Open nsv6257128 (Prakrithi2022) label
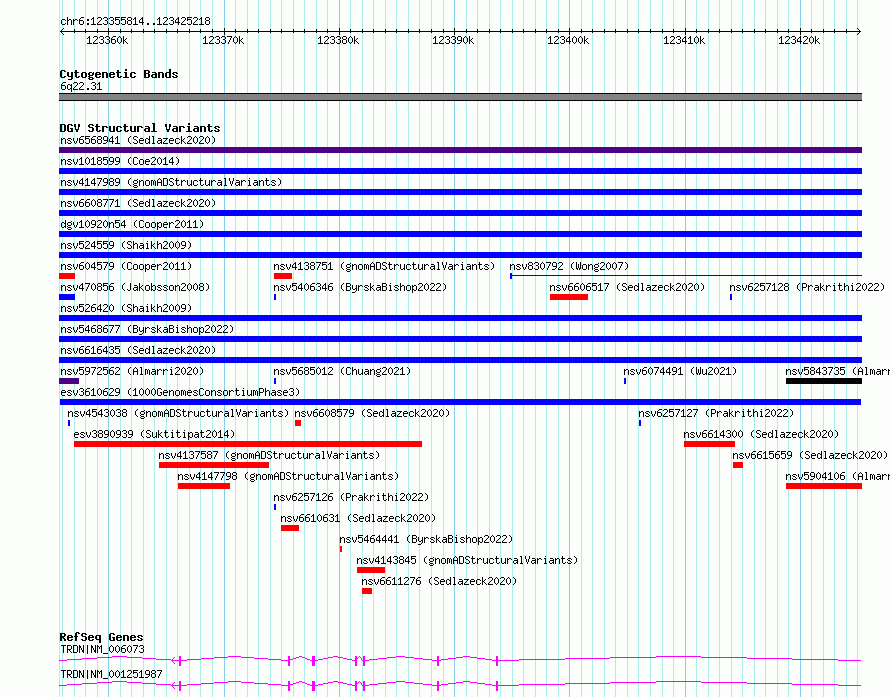The width and height of the screenshot is (890, 697). [x=807, y=287]
